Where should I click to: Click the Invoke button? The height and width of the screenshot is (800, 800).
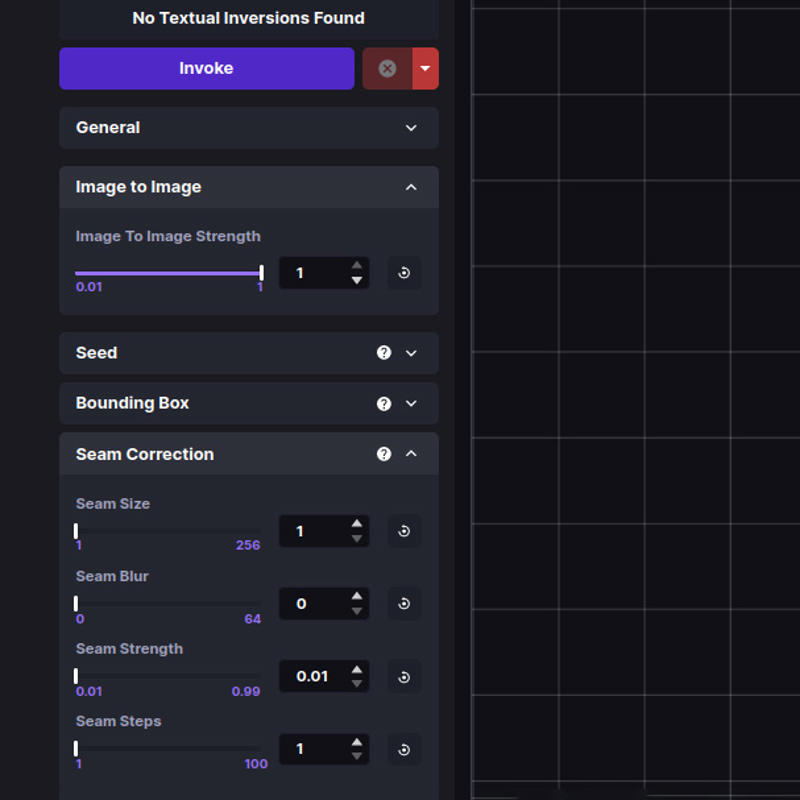207,68
